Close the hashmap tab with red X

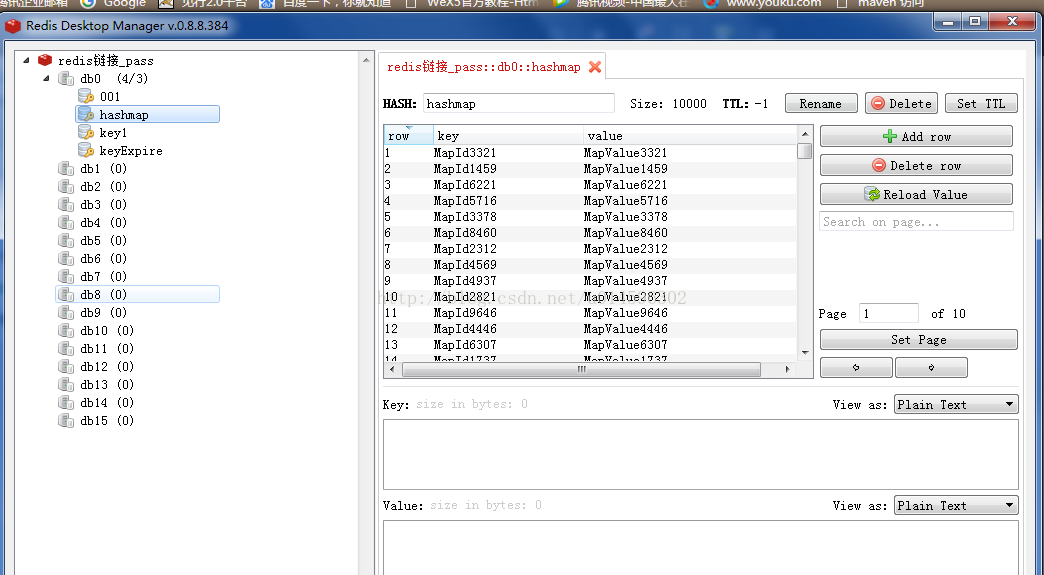click(x=595, y=67)
